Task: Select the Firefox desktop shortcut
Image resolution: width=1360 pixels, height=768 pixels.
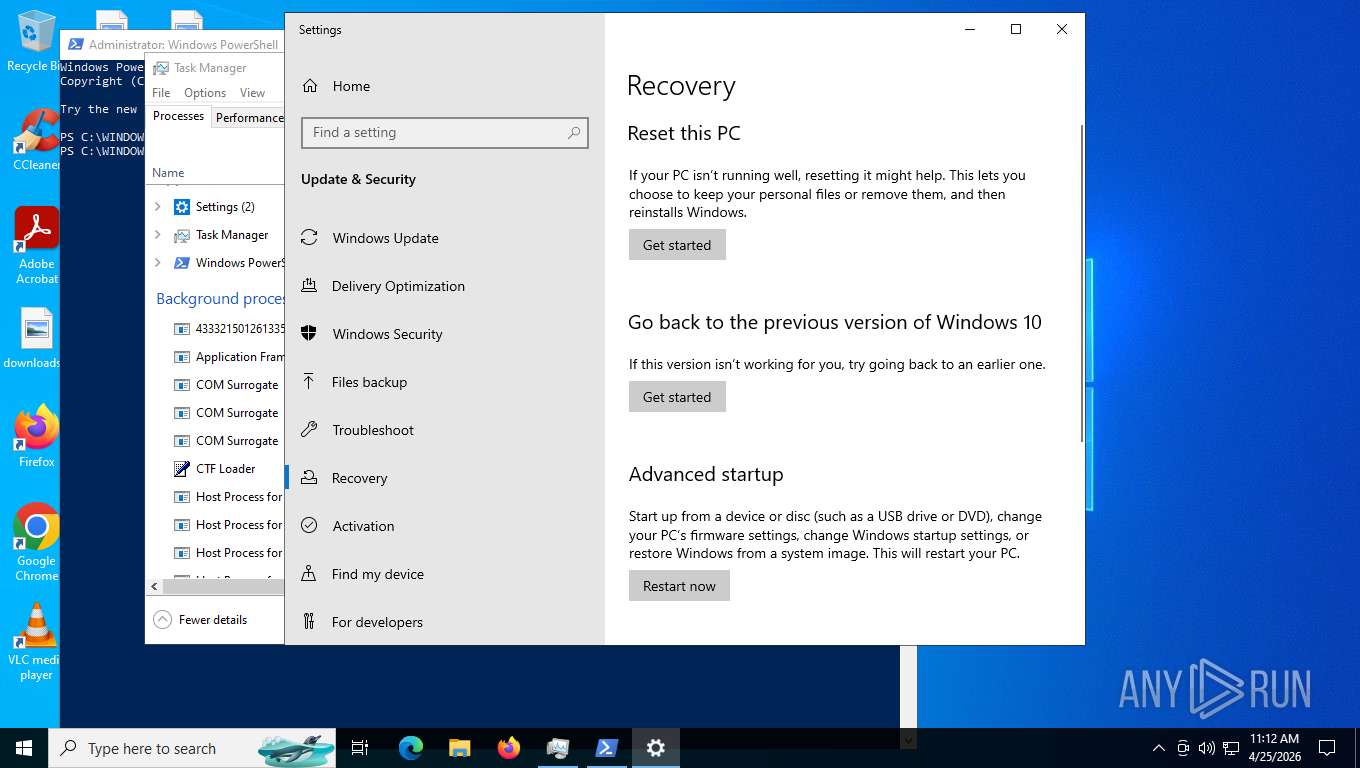Action: click(x=37, y=437)
